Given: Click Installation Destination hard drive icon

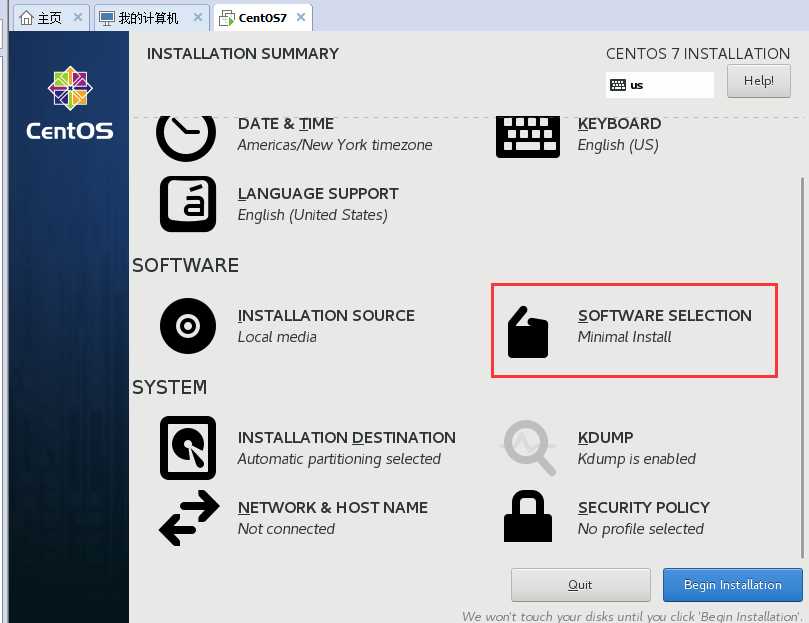Looking at the screenshot, I should [x=188, y=448].
